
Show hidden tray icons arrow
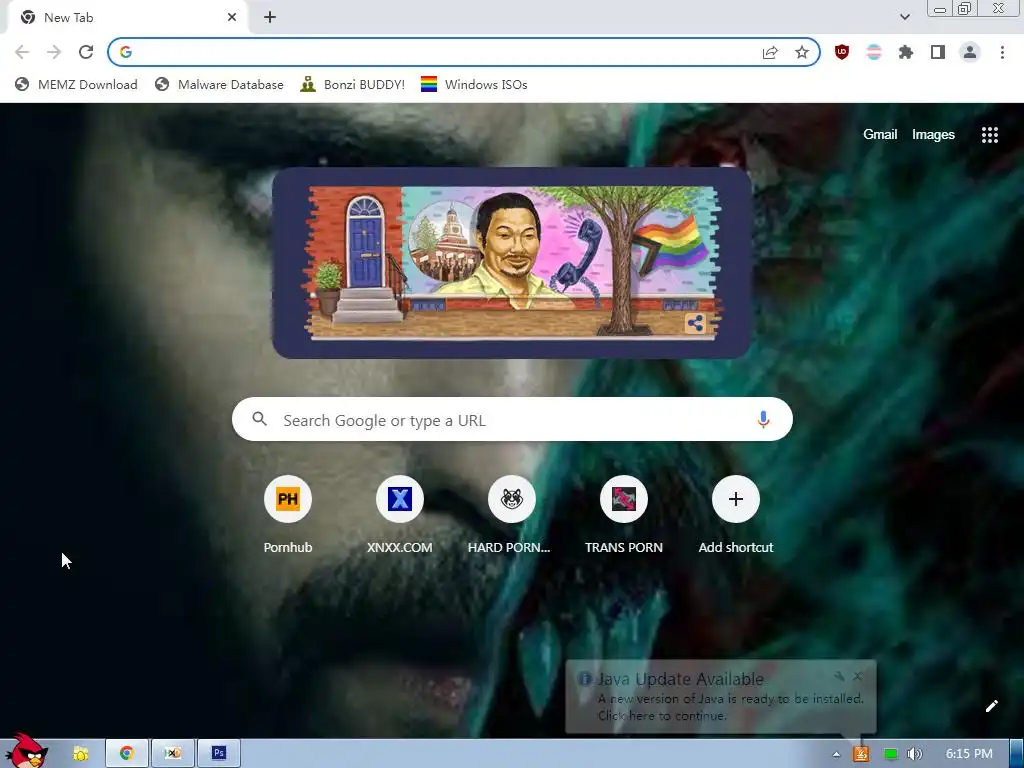pyautogui.click(x=836, y=754)
